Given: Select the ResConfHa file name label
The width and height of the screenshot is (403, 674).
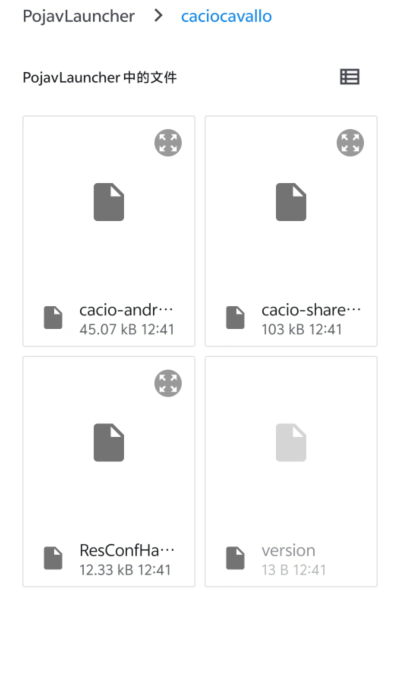Looking at the screenshot, I should point(127,550).
